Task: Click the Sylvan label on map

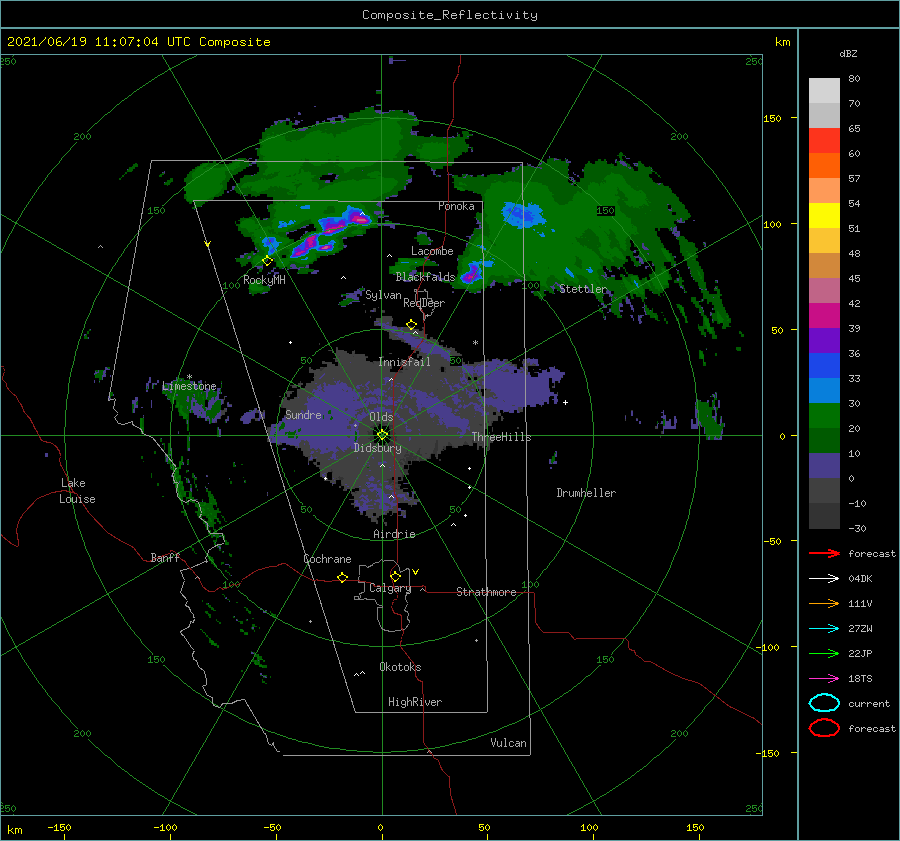Action: tap(383, 296)
